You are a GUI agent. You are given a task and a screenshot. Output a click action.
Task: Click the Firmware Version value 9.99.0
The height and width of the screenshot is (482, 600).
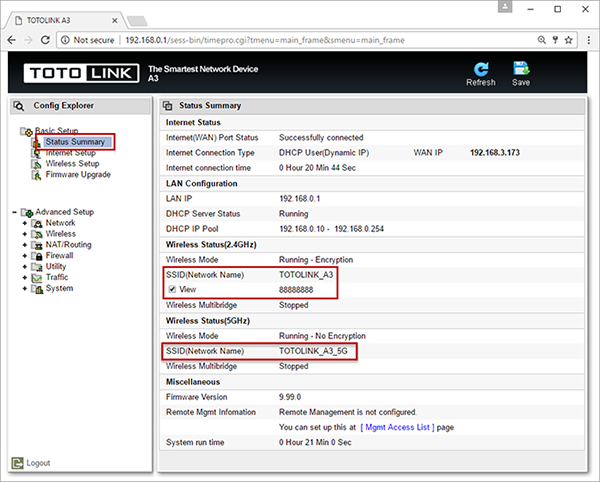[290, 397]
